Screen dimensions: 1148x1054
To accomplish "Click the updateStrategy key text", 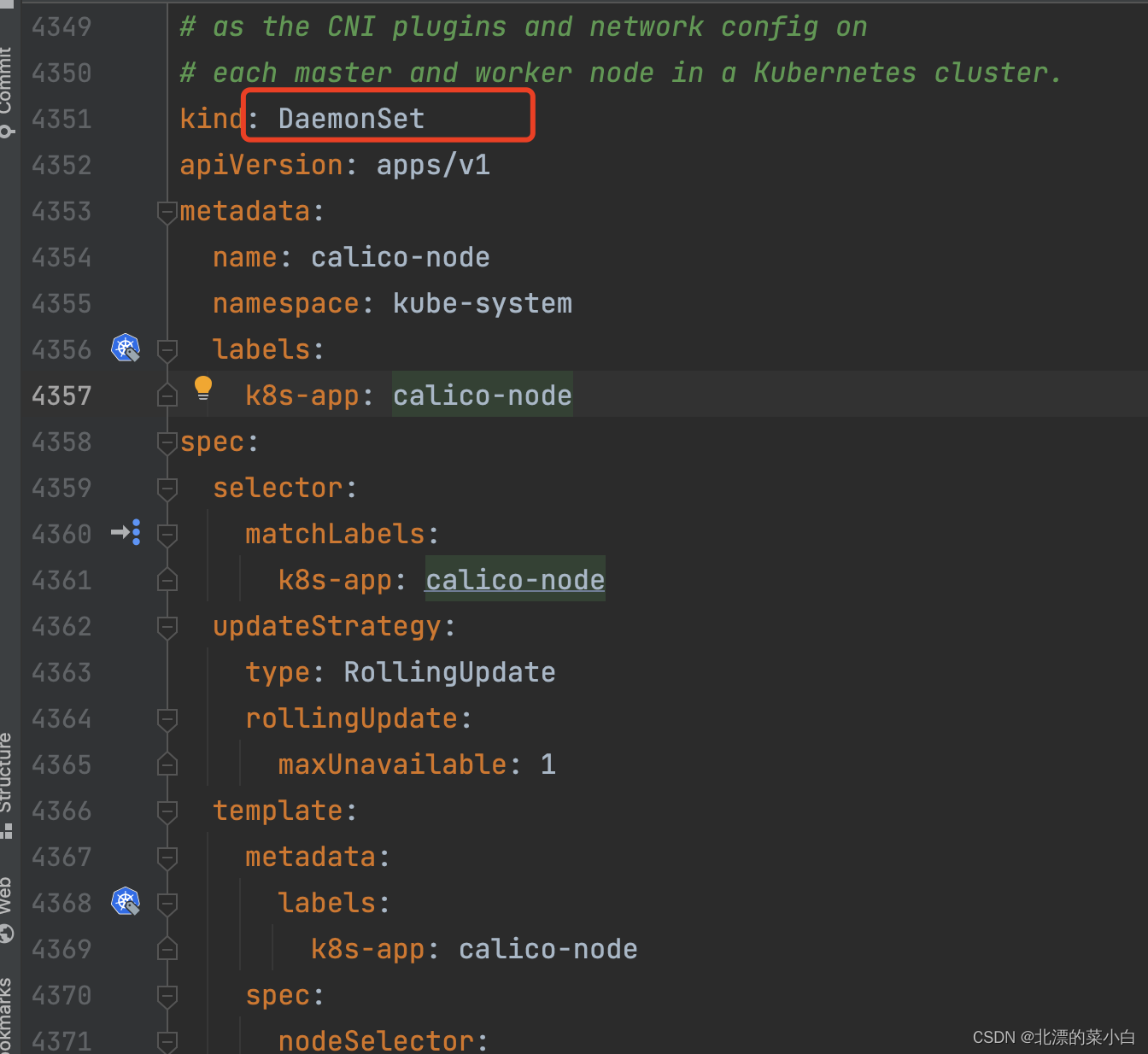I will (327, 626).
